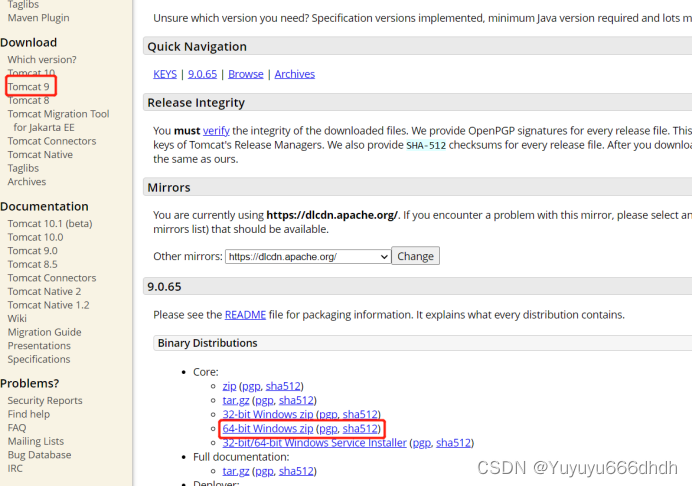This screenshot has height=487, width=692.
Task: Open the Migration Guide link
Action: click(44, 332)
